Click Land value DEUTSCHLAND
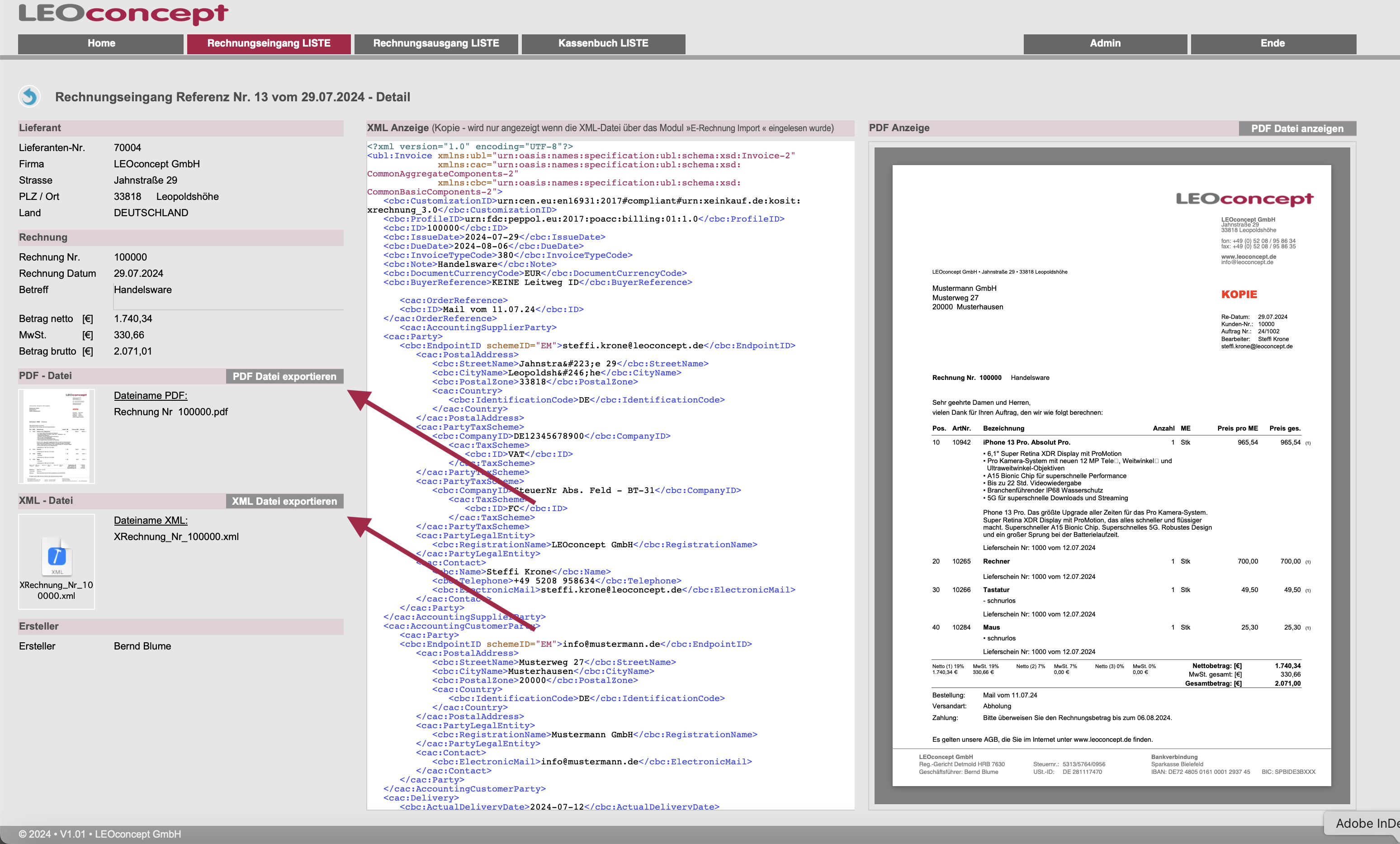The height and width of the screenshot is (844, 1400). click(x=151, y=213)
